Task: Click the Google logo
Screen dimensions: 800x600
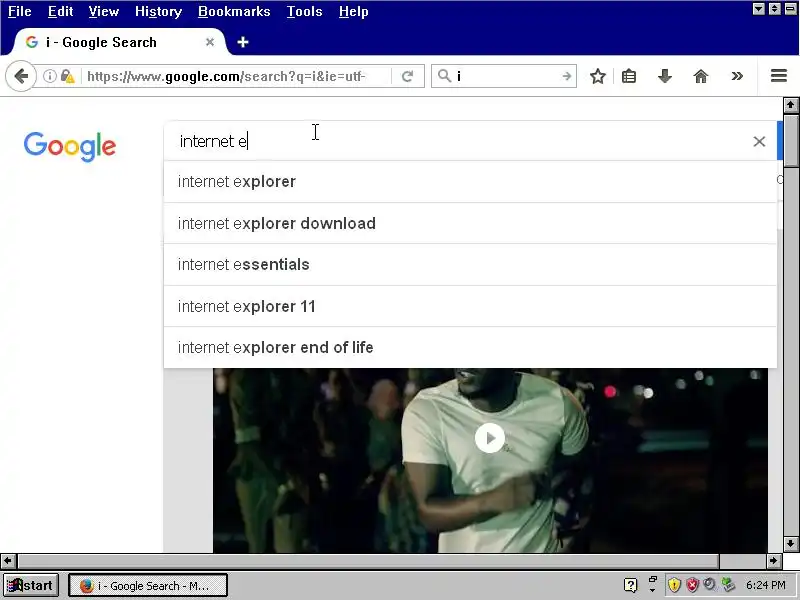Action: 70,146
